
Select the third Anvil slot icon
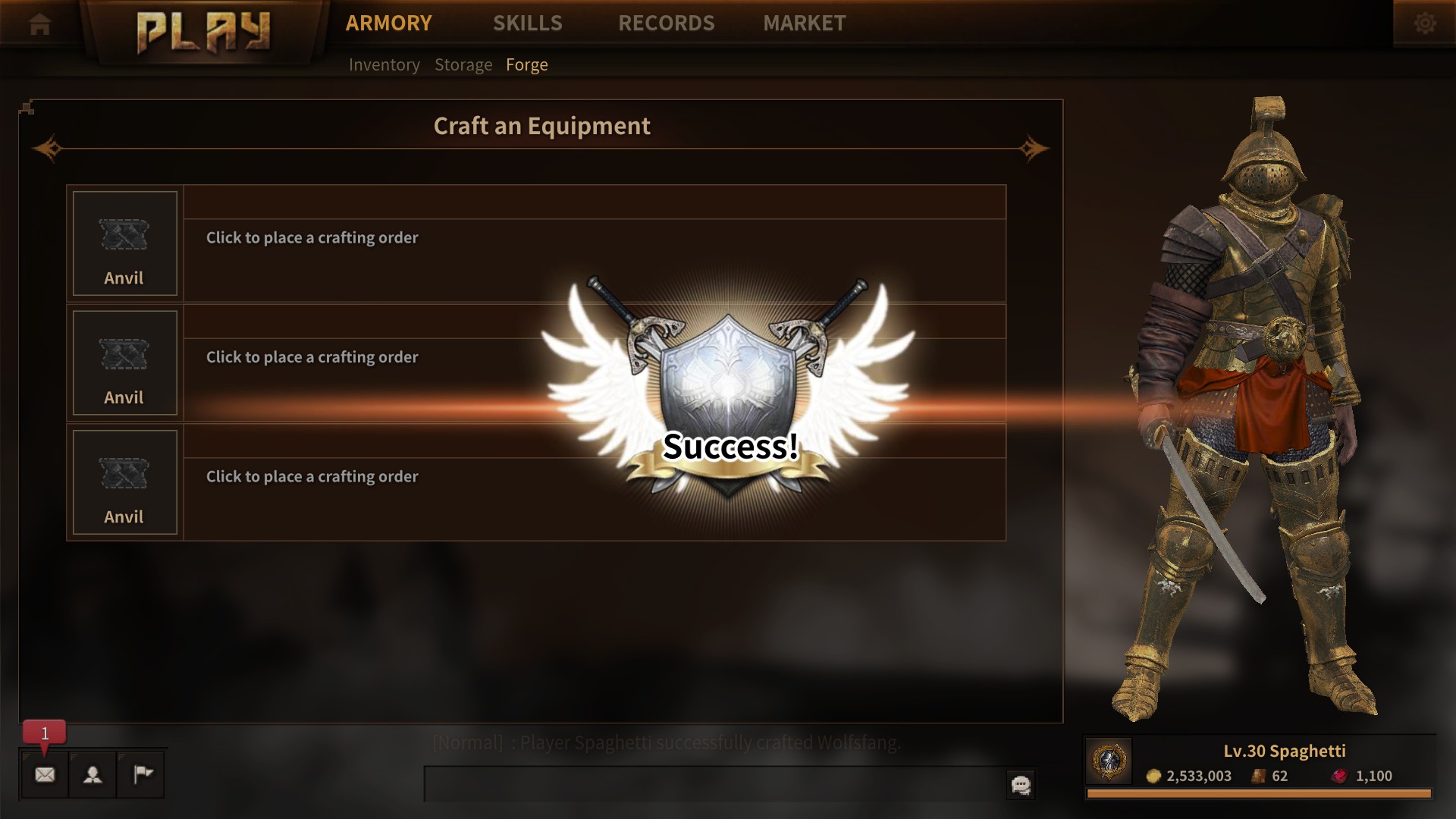(125, 482)
